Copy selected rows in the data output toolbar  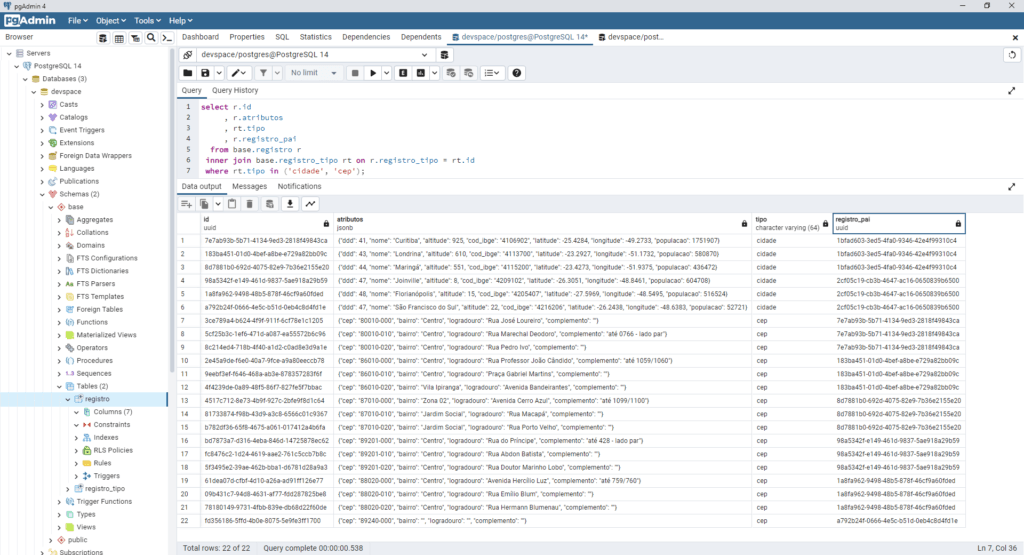[204, 204]
